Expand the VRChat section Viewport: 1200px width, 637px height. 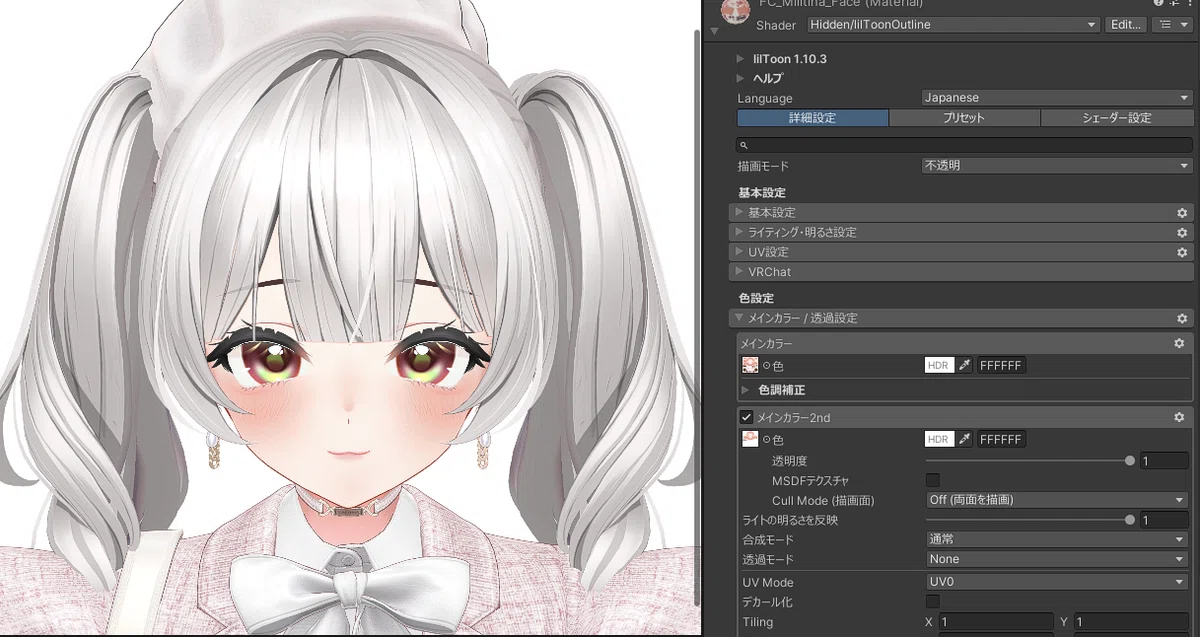[x=961, y=272]
